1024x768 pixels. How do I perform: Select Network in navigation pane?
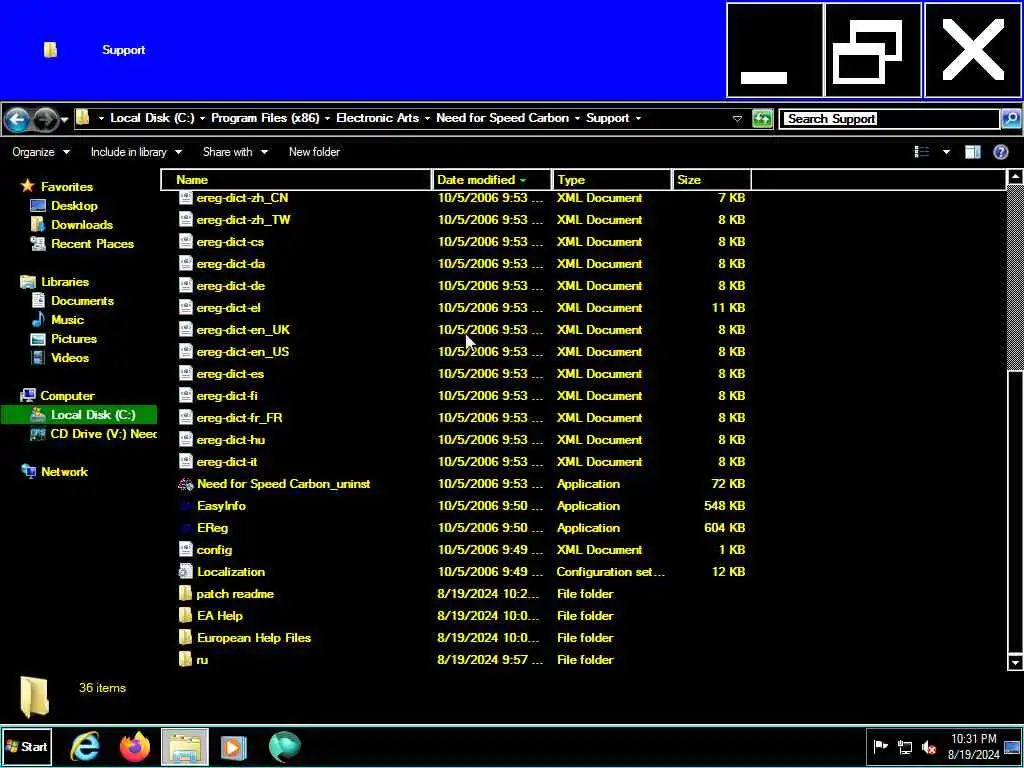click(x=64, y=472)
